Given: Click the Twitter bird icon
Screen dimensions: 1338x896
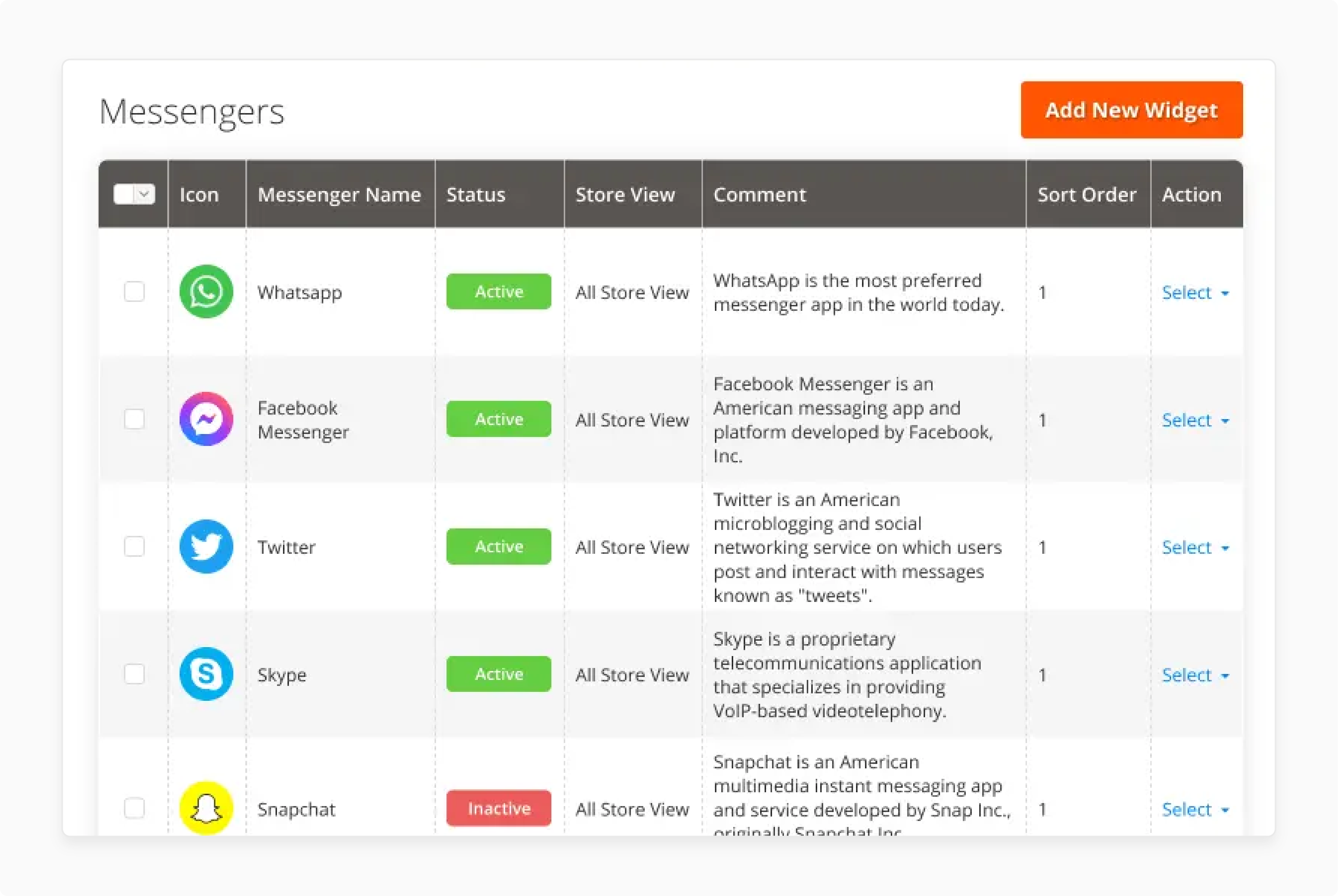Looking at the screenshot, I should click(x=206, y=546).
